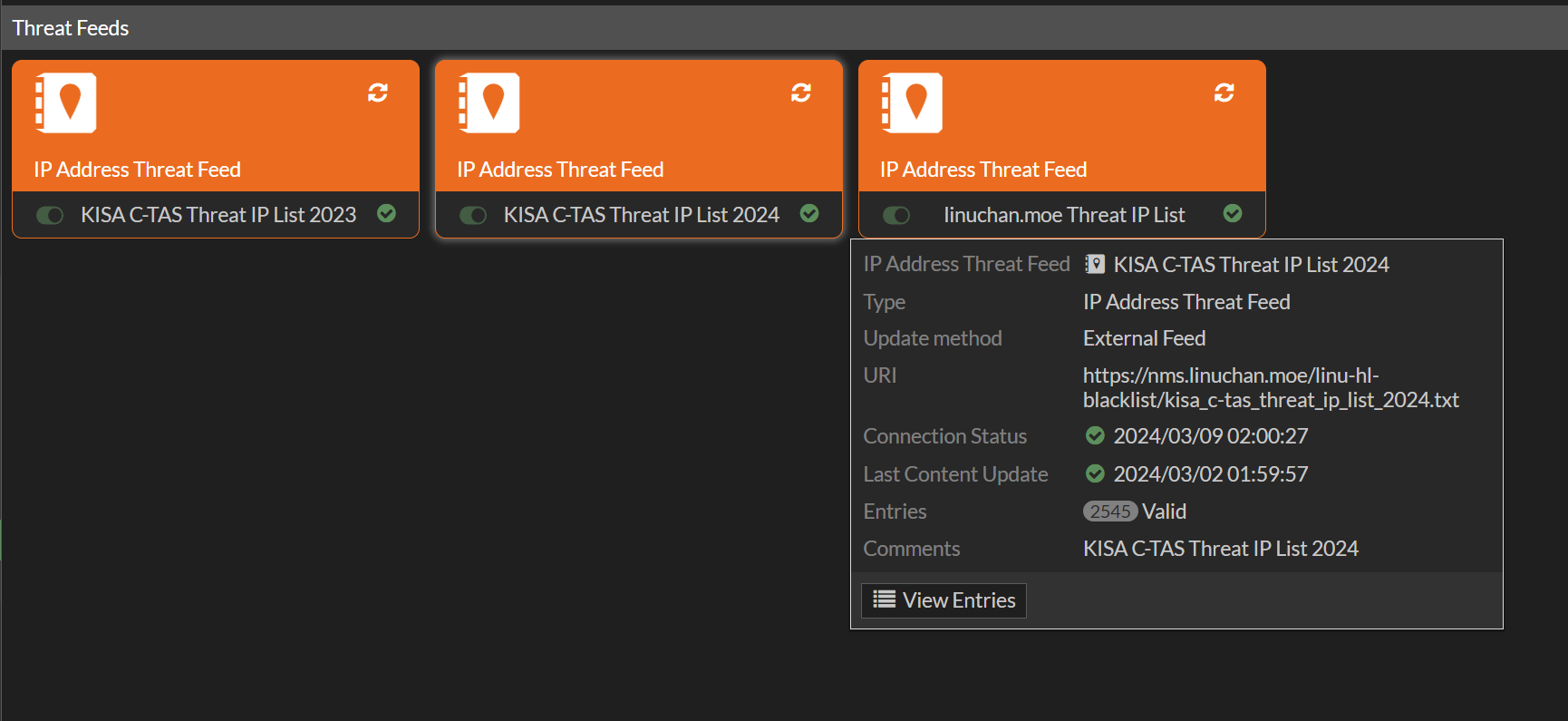Open View Entries for the 2024 feed
Screen dimensions: 1568x721
[x=944, y=600]
